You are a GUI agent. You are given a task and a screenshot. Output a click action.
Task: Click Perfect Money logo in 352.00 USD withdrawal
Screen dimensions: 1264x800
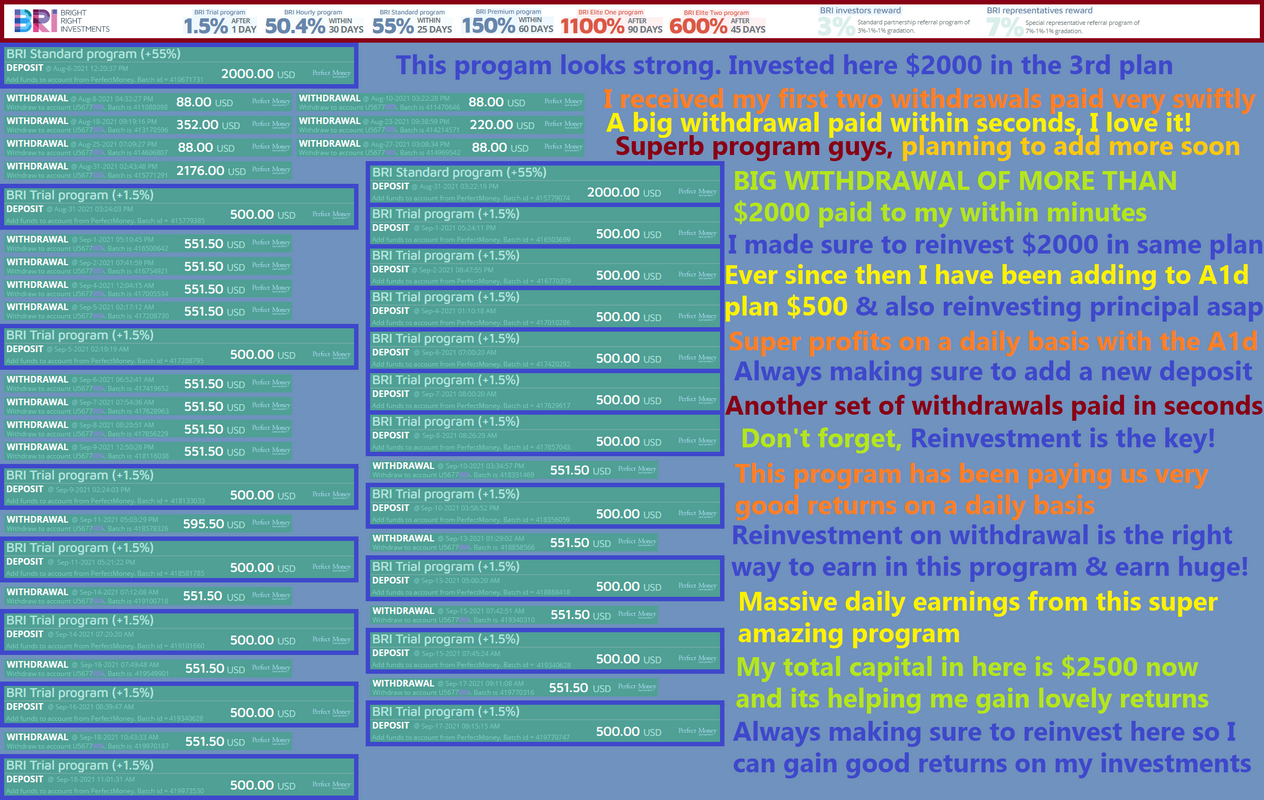270,124
